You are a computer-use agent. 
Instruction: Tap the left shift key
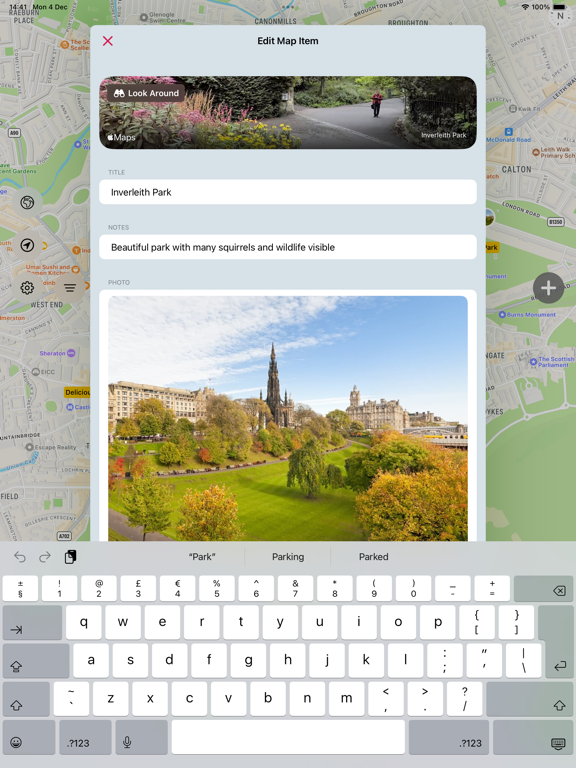(x=26, y=699)
